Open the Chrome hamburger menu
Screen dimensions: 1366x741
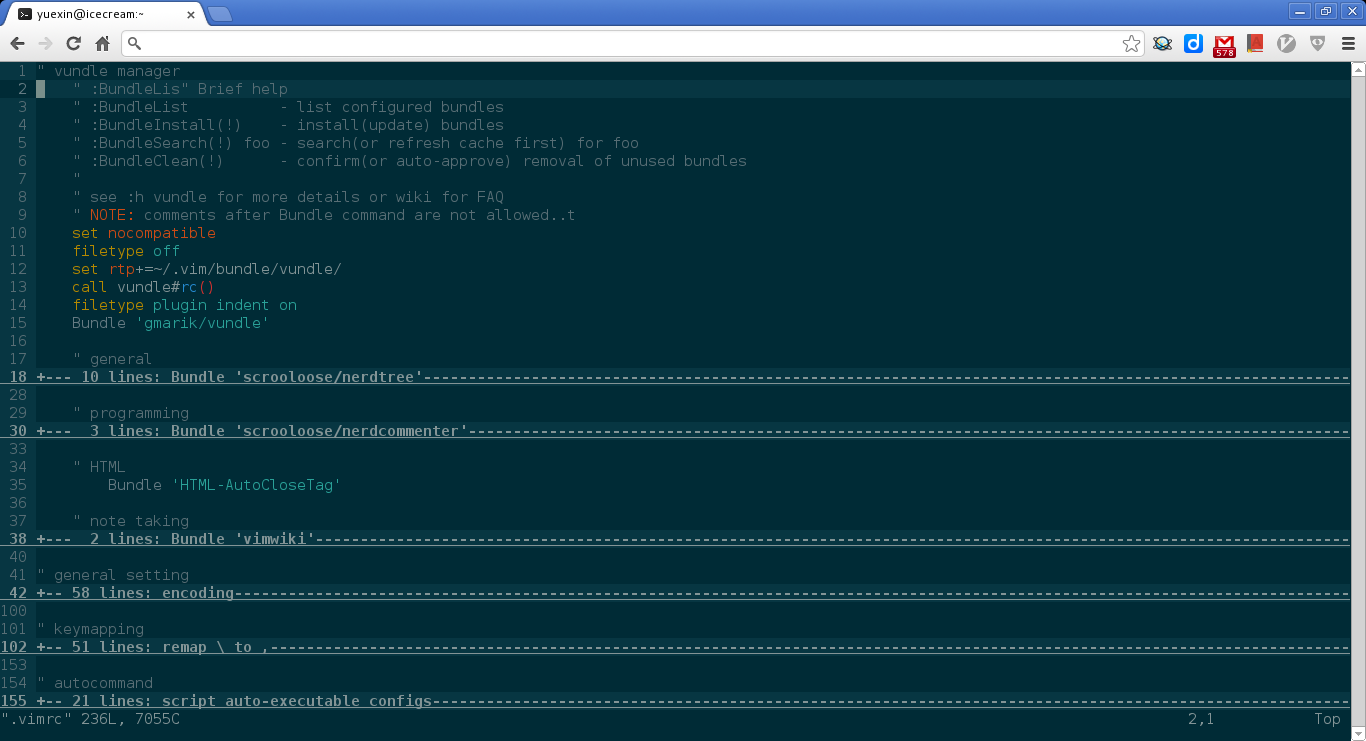(1347, 43)
